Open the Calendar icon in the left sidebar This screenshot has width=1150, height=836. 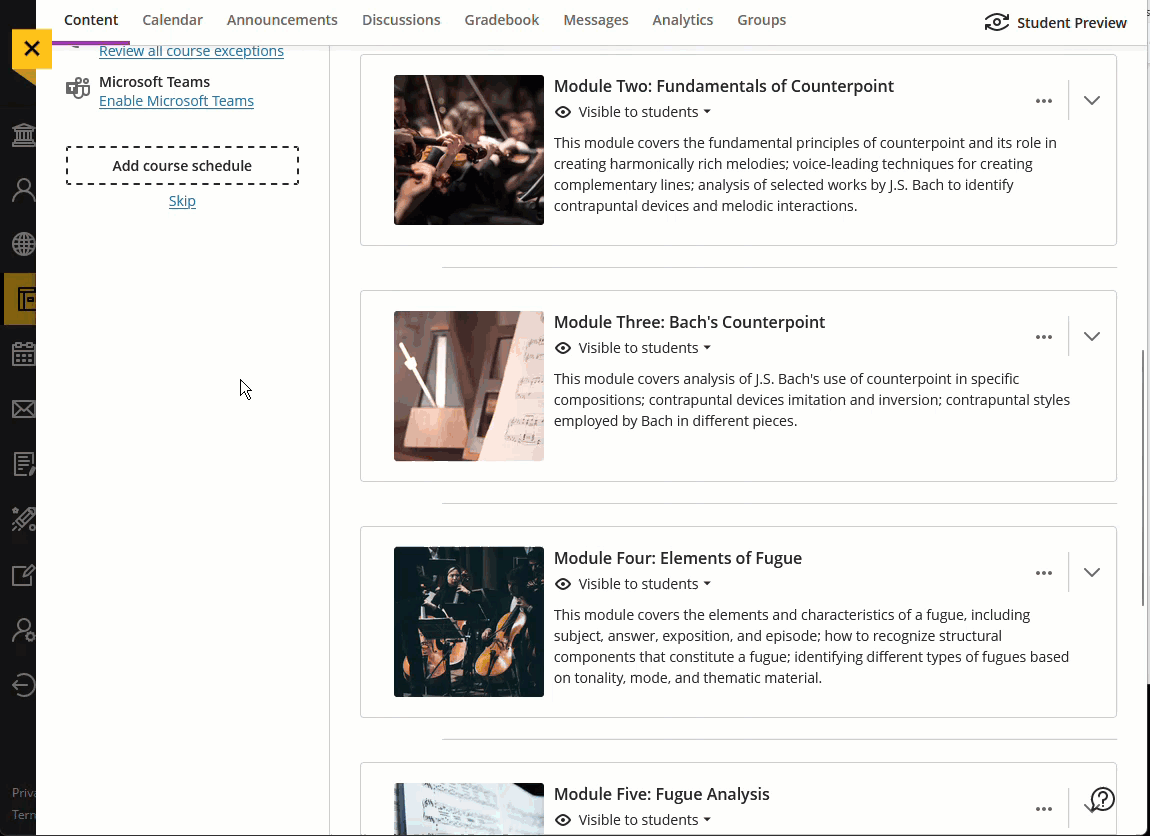click(23, 354)
